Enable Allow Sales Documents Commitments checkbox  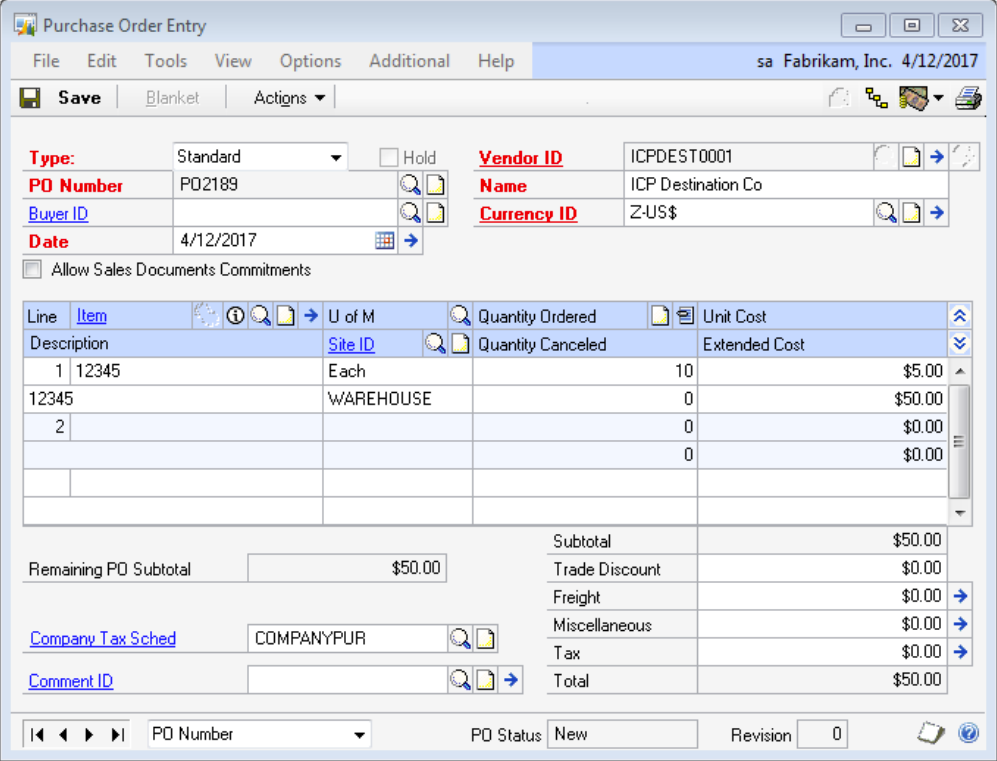[x=34, y=269]
